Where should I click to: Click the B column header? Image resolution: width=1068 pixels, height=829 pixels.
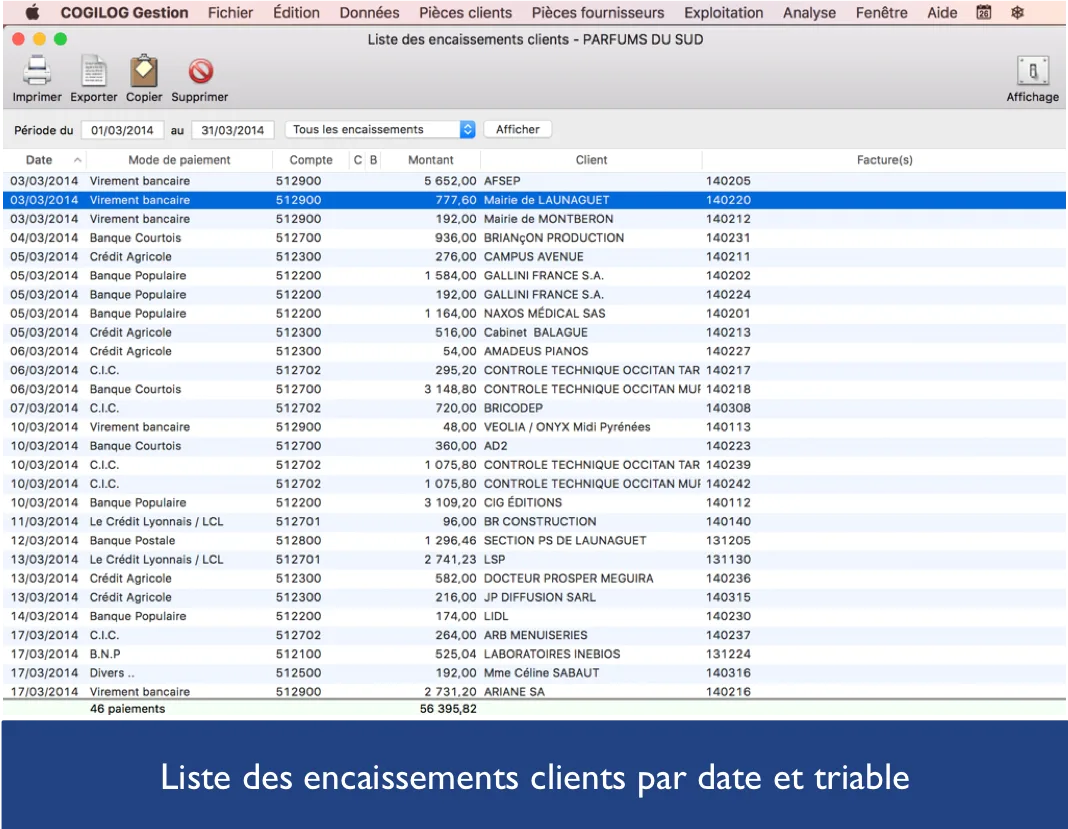(x=373, y=160)
